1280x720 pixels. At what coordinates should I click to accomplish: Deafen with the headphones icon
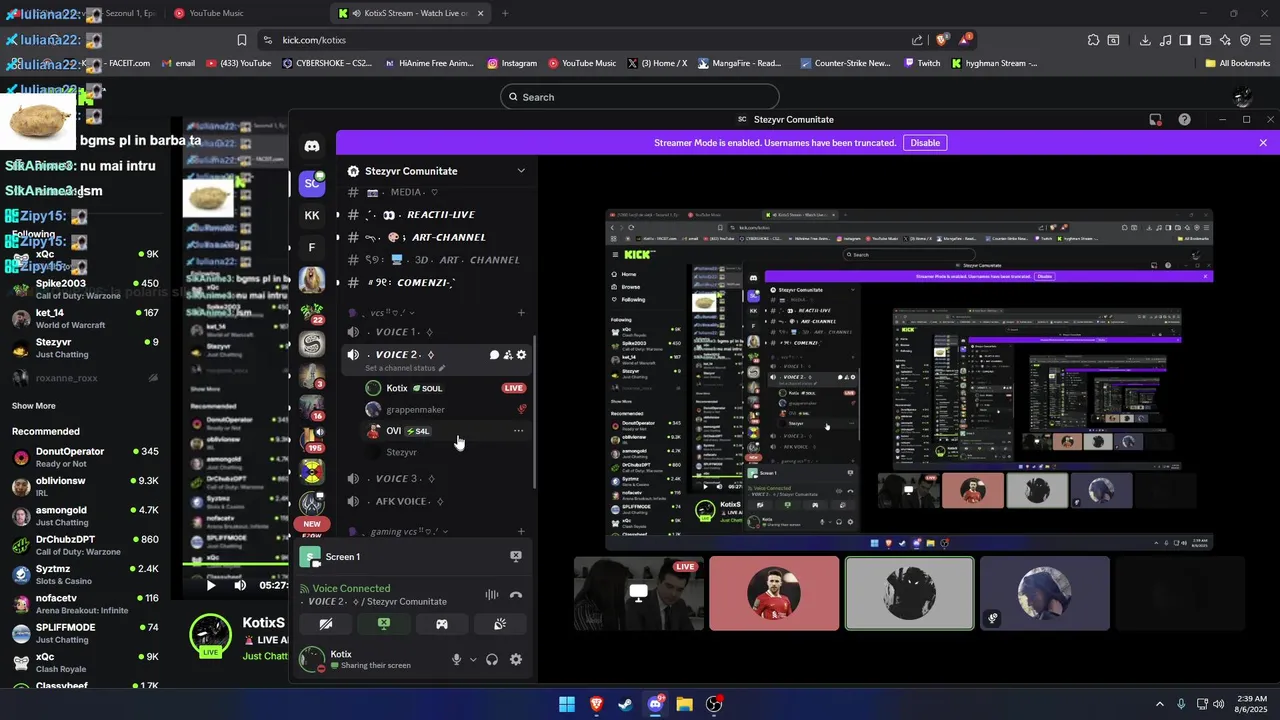click(x=492, y=659)
